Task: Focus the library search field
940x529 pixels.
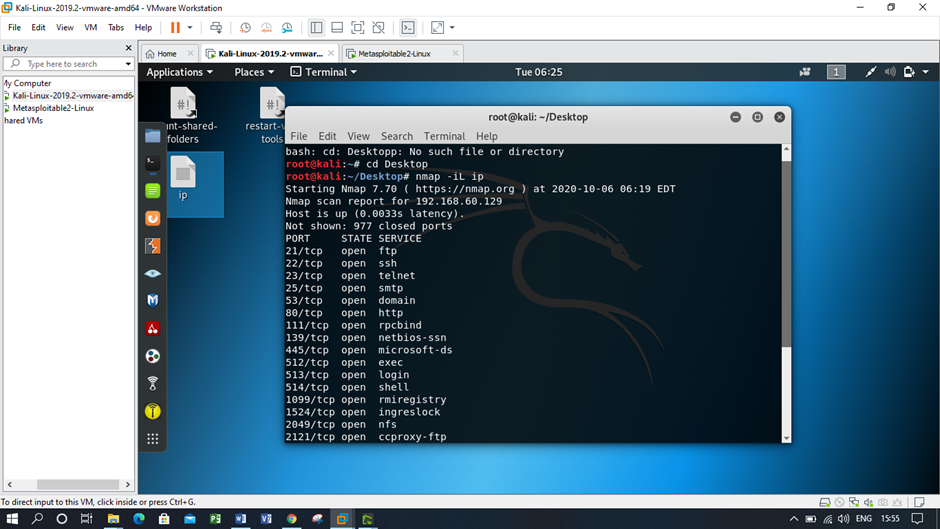Action: pyautogui.click(x=68, y=64)
